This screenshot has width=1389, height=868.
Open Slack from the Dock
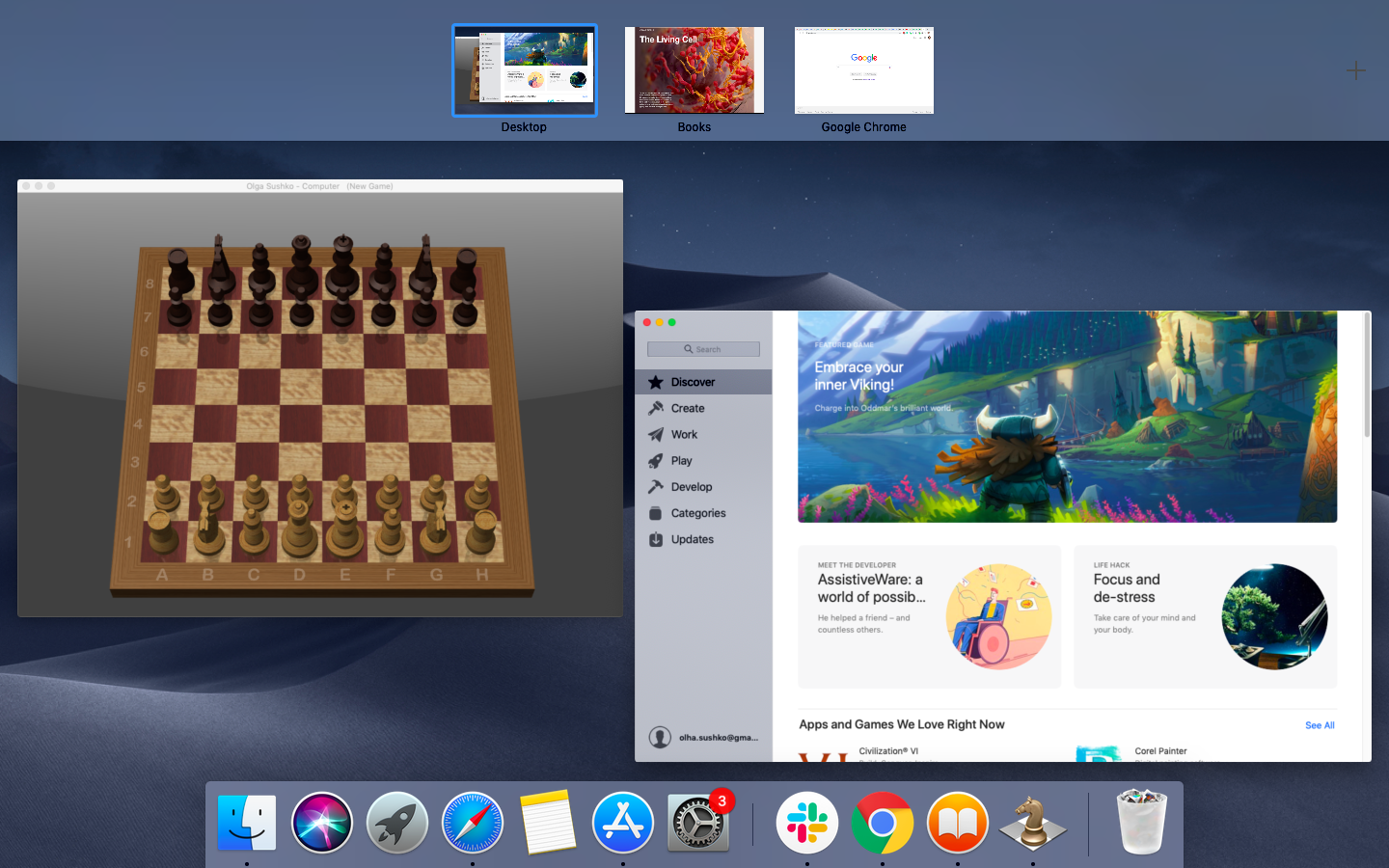(x=807, y=823)
